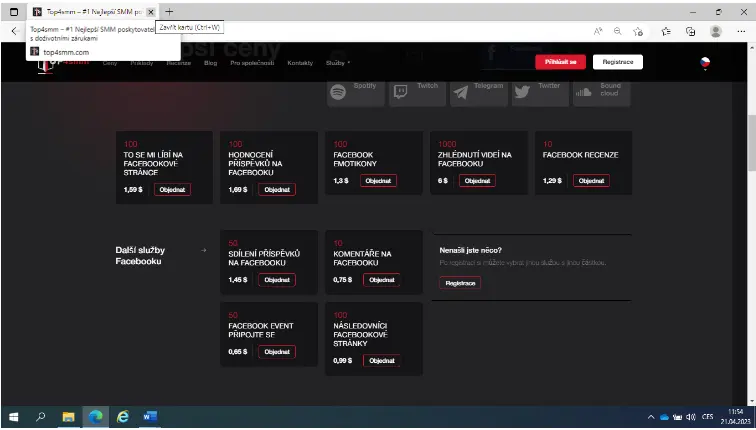Select the Twitch service tile
The height and width of the screenshot is (430, 756).
[418, 94]
